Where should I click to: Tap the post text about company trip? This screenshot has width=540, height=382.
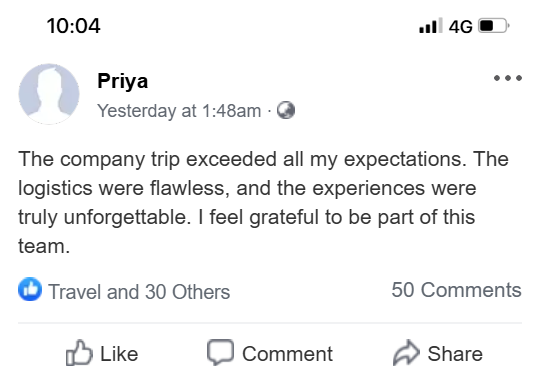click(263, 203)
